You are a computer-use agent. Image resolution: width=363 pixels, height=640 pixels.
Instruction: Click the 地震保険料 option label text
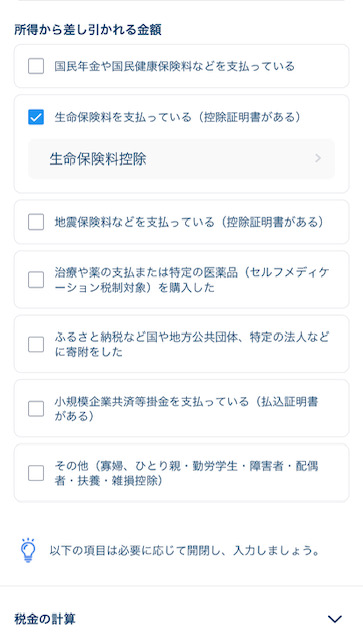pos(189,222)
